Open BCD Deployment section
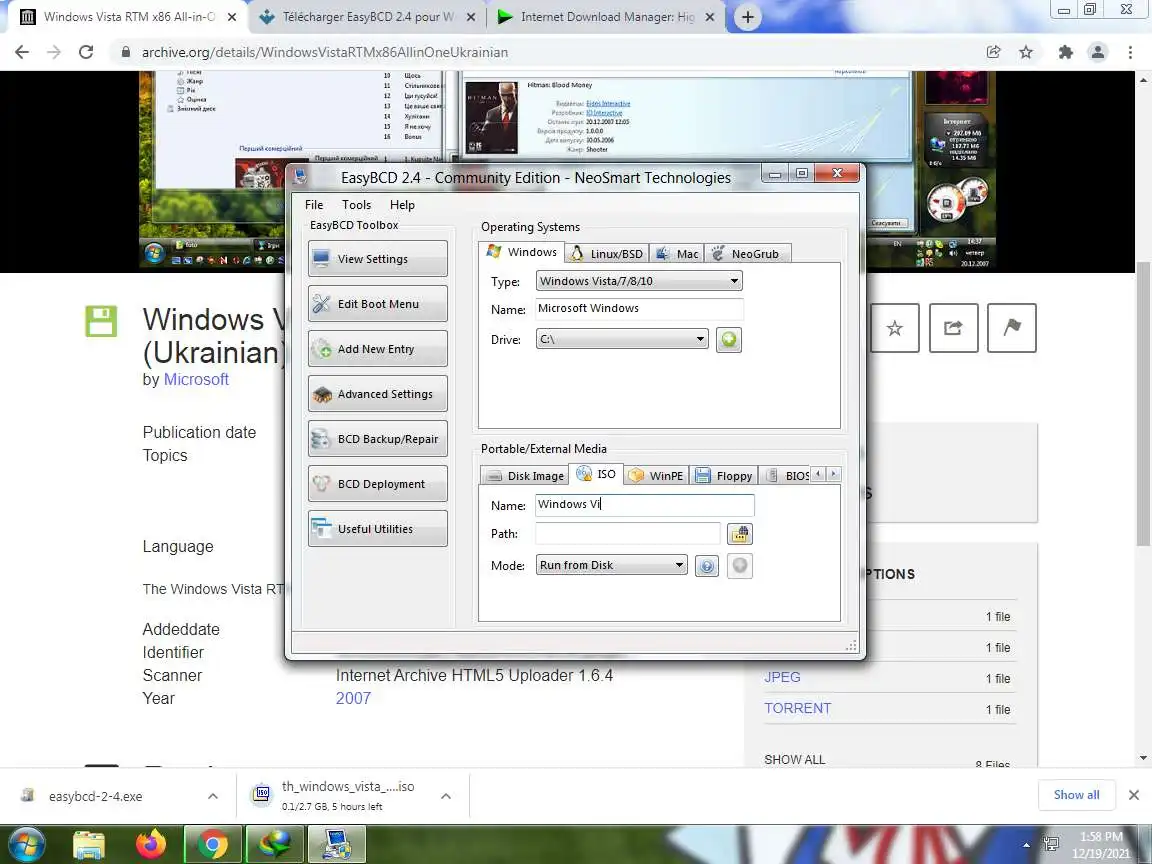The image size is (1152, 864). pyautogui.click(x=378, y=483)
